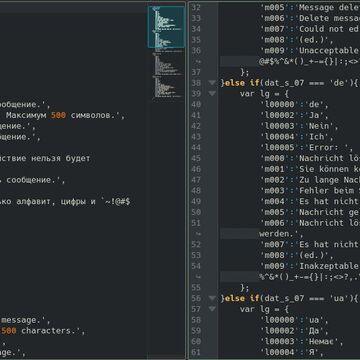This screenshot has width=360, height=360.
Task: Click line number 51 in the gutter
Action: [196, 223]
